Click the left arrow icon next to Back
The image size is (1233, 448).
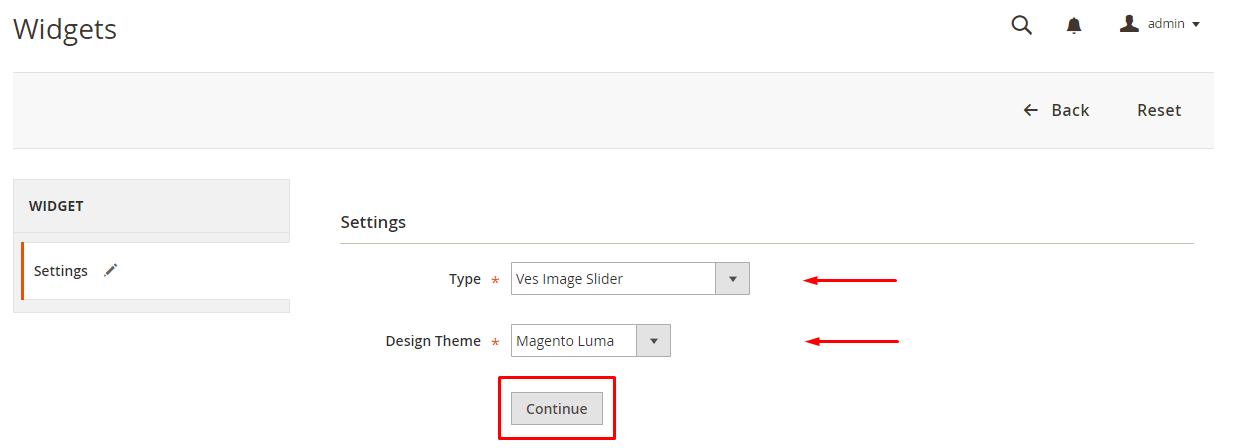click(1031, 110)
